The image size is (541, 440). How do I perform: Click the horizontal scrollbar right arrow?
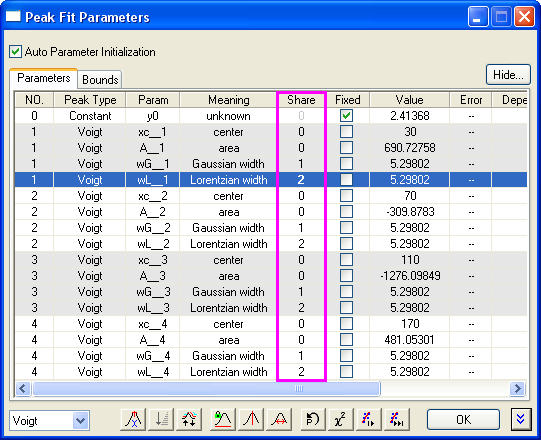click(x=518, y=389)
